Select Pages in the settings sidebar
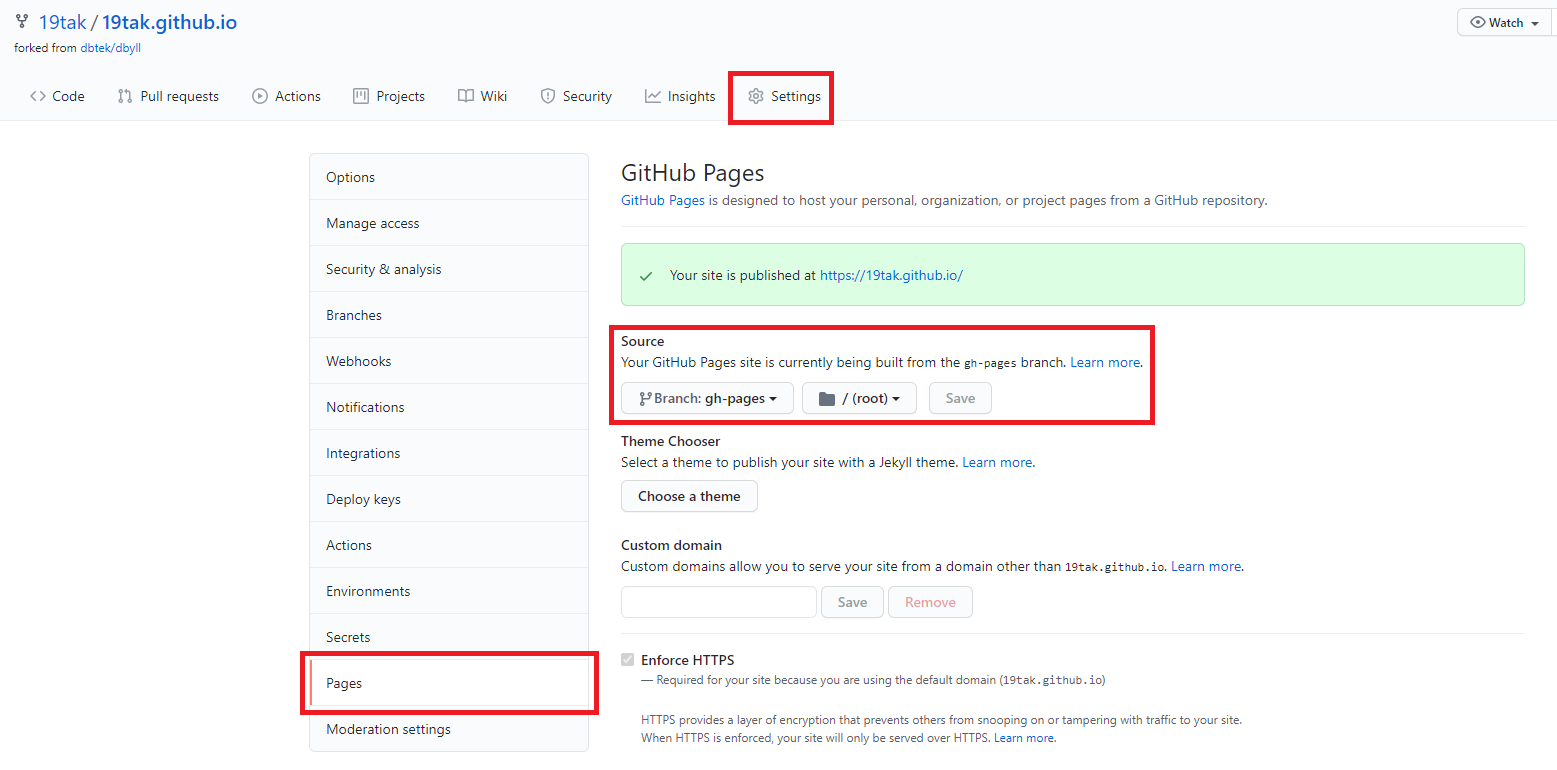The height and width of the screenshot is (770, 1557). click(x=449, y=683)
